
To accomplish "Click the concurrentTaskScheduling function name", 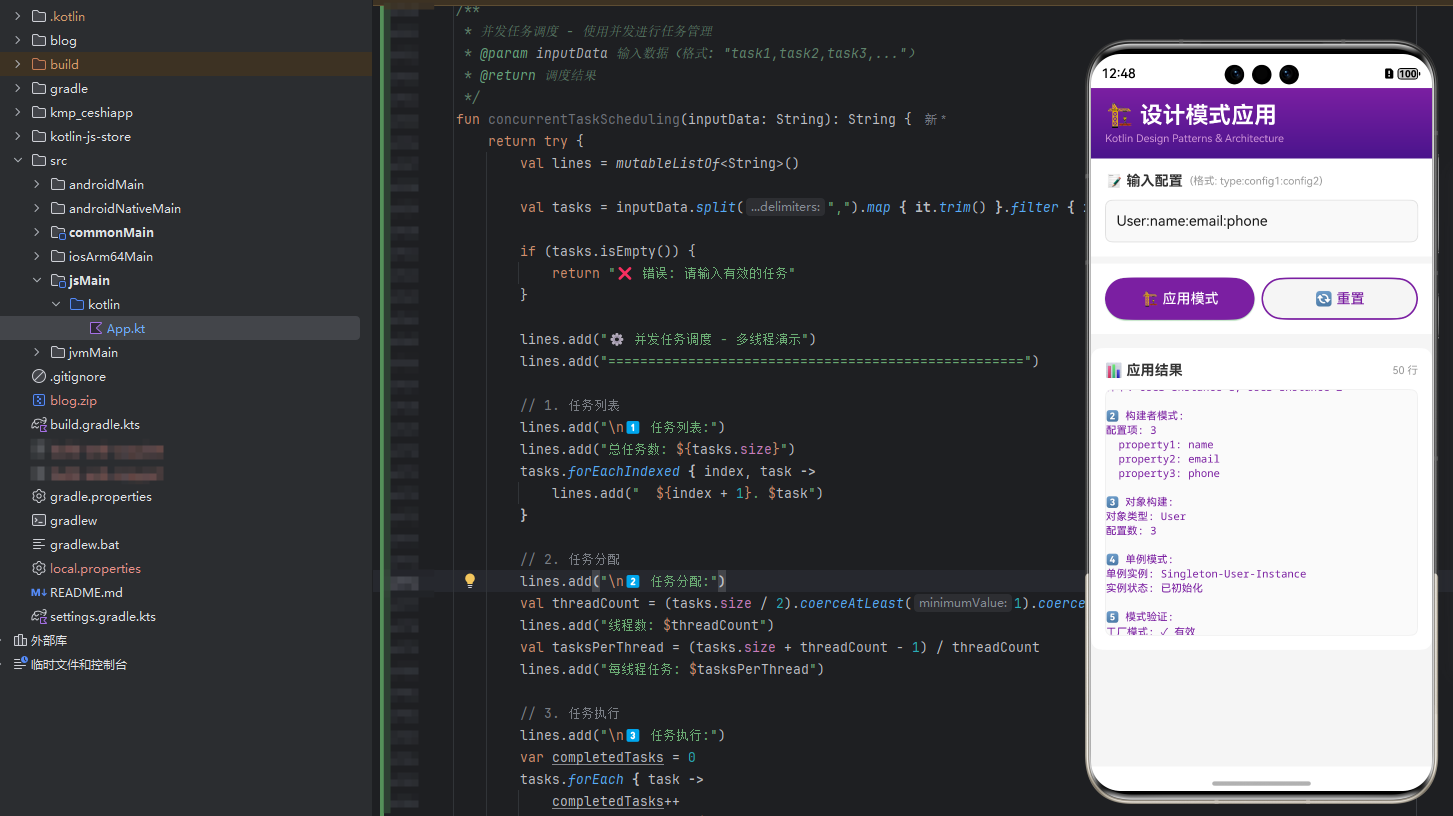I will click(x=584, y=119).
